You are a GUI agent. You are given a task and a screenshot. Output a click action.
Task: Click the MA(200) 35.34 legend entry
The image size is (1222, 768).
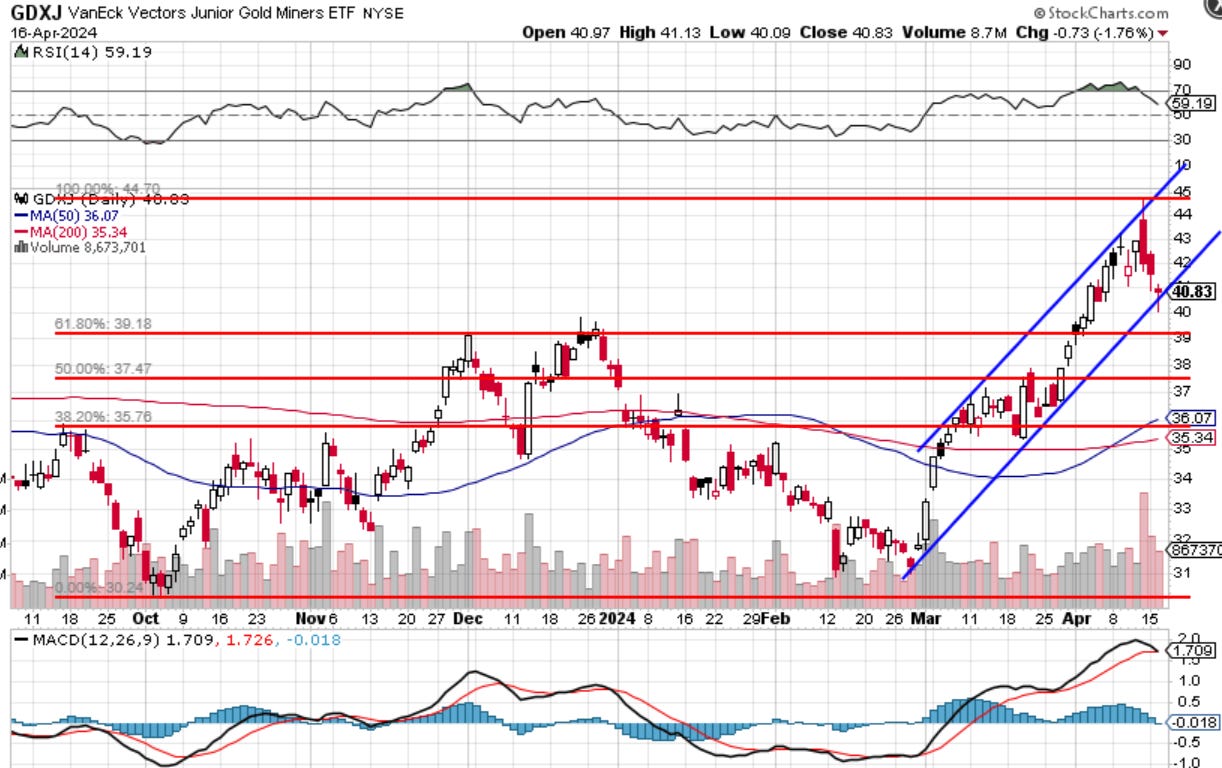[x=73, y=231]
